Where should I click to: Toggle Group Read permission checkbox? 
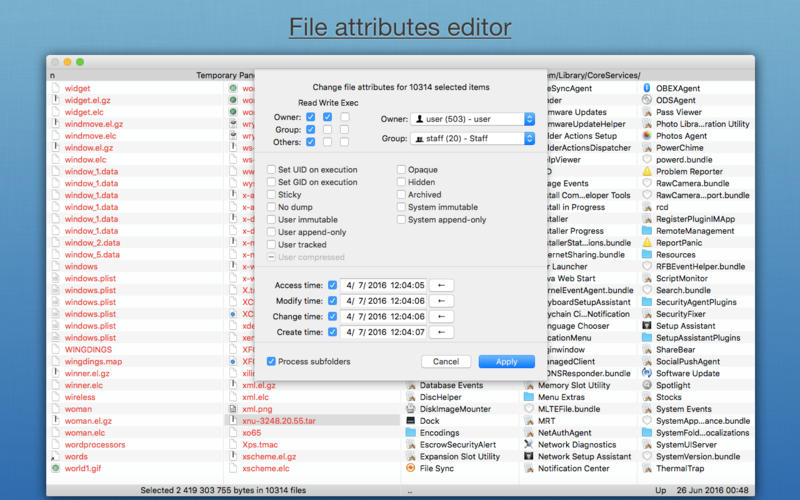point(310,130)
